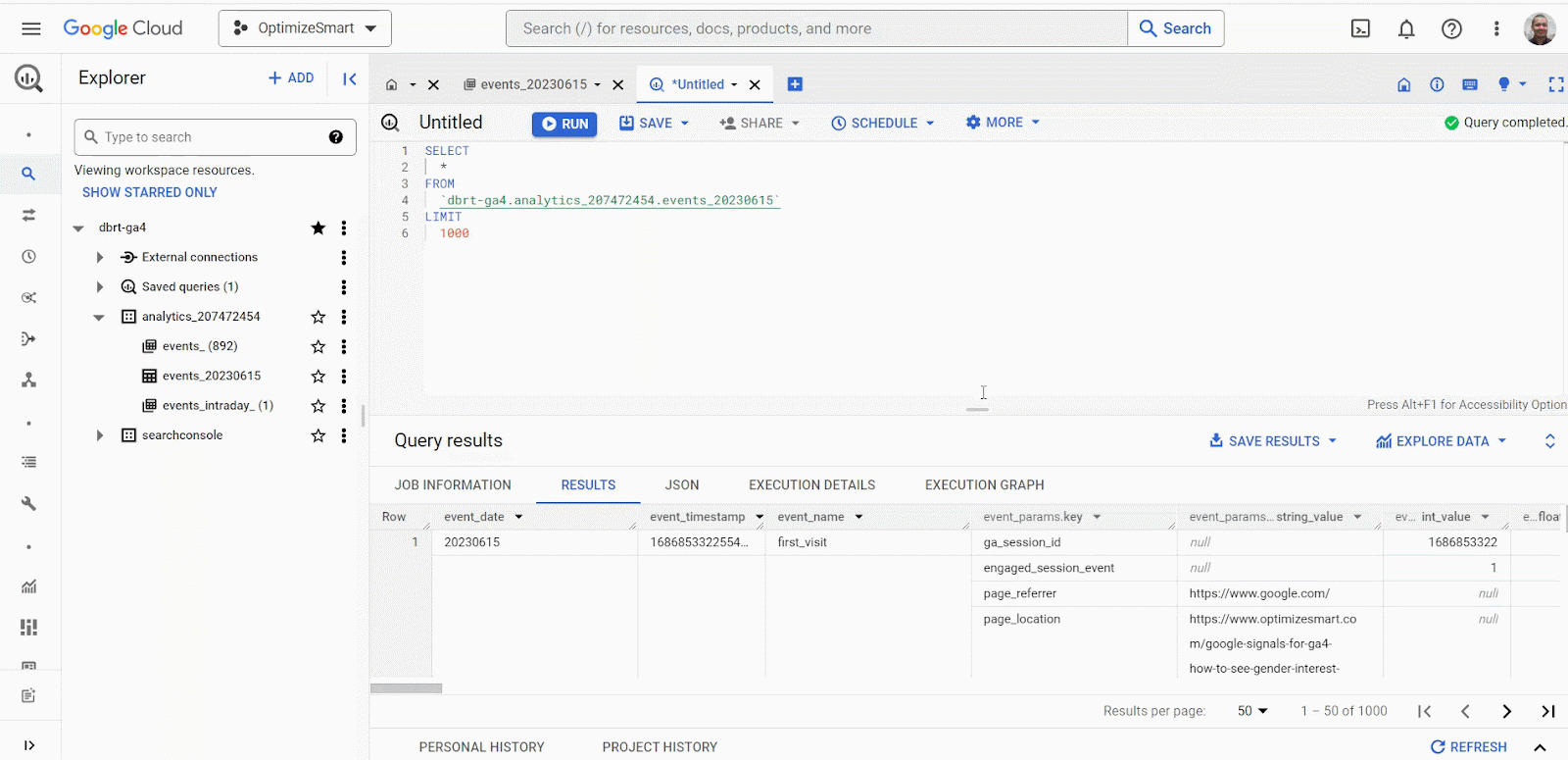The height and width of the screenshot is (760, 1568).
Task: Open the three-dot settings menu in header
Action: tap(1496, 28)
